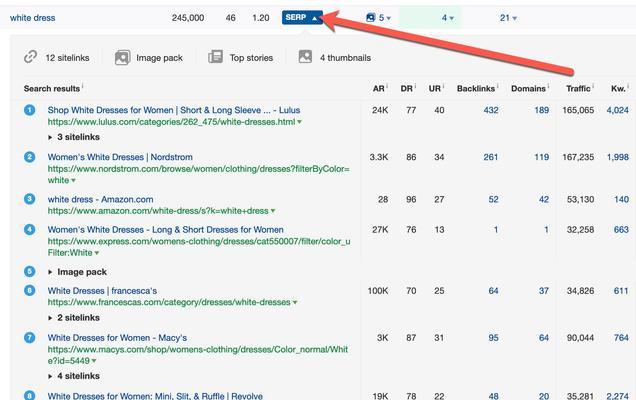The height and width of the screenshot is (400, 636).
Task: Click Lulus backlinks count 432
Action: coord(491,110)
